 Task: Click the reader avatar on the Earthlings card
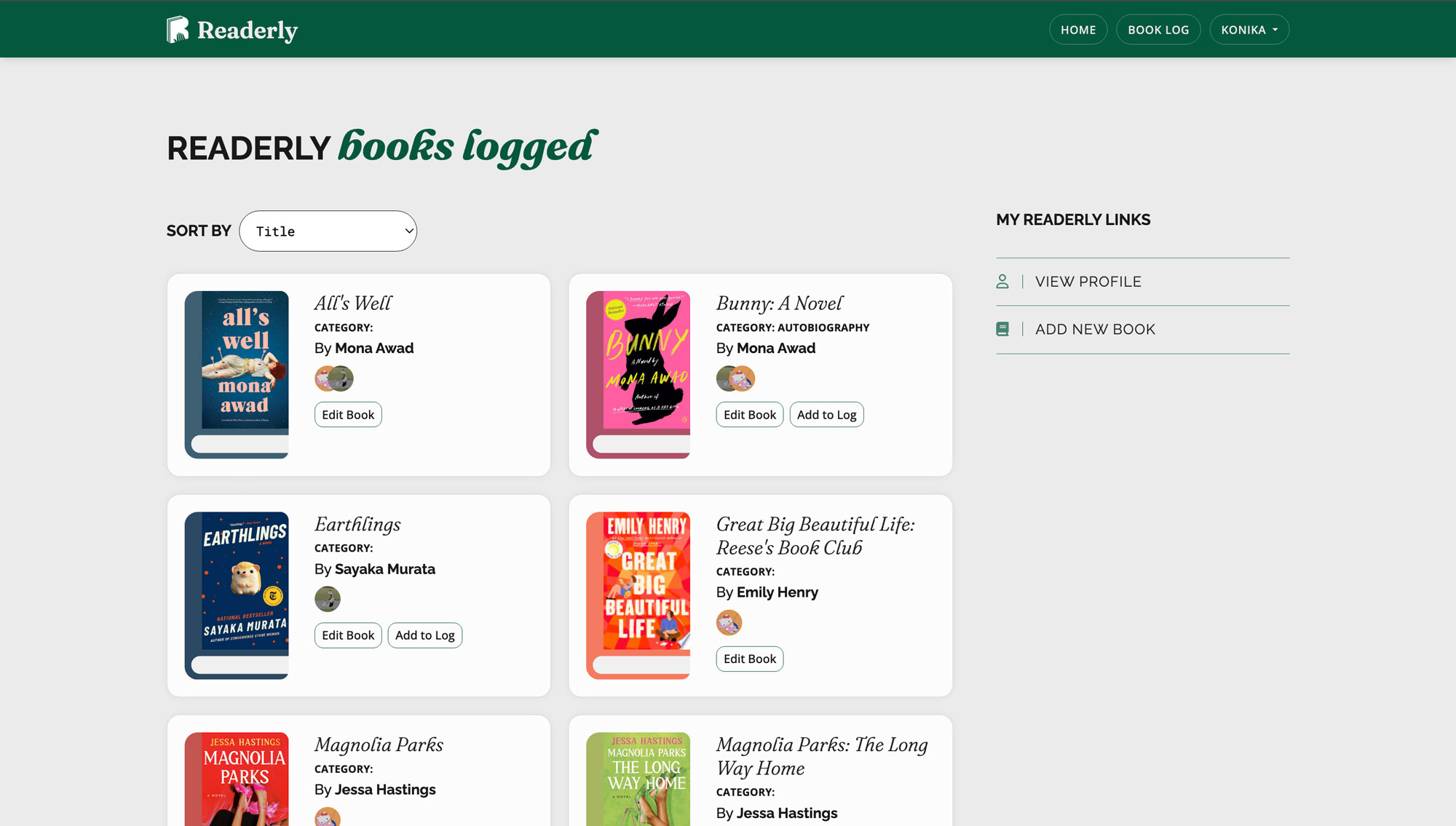(x=328, y=599)
